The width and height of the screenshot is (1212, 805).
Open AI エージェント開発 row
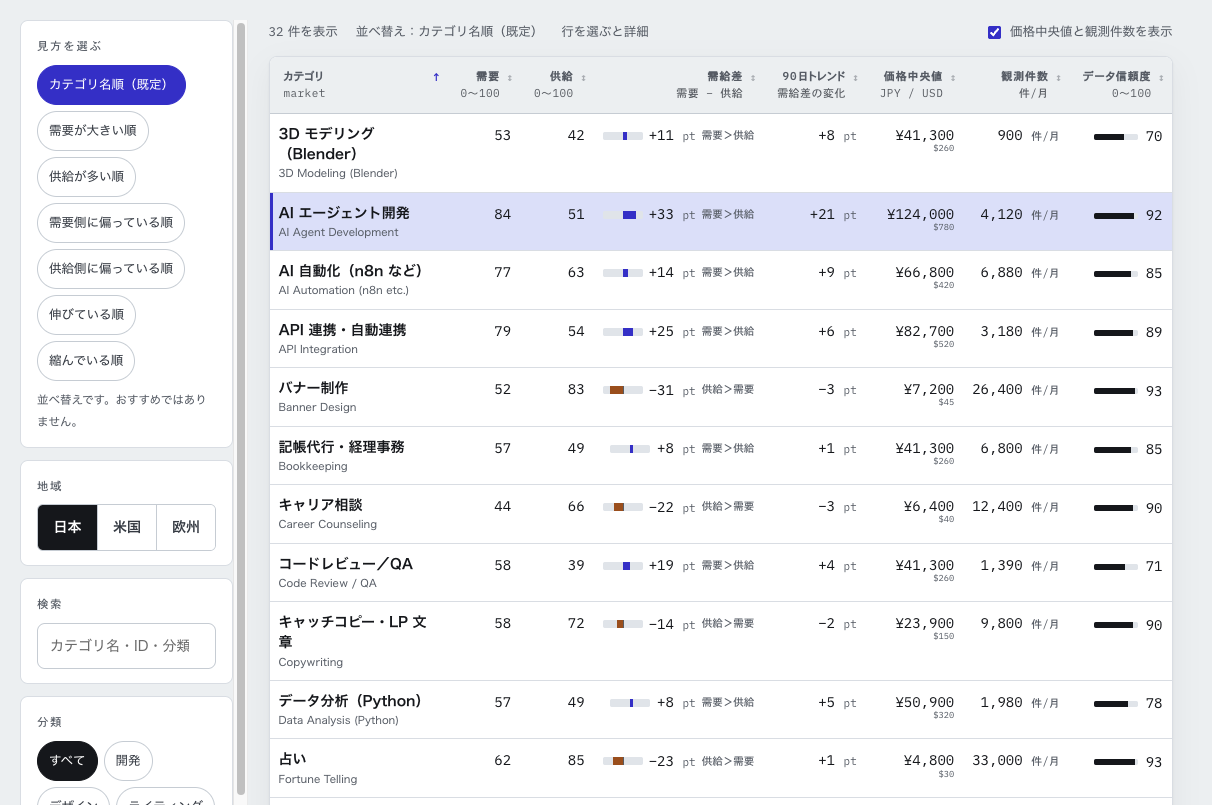point(721,222)
